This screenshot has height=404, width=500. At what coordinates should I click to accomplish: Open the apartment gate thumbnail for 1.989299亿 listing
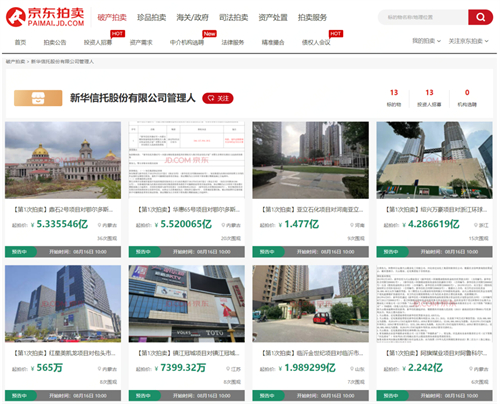tap(311, 304)
